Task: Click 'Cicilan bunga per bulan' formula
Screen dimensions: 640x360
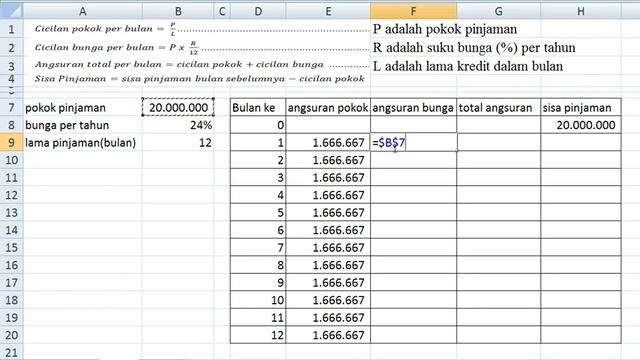Action: (117, 48)
